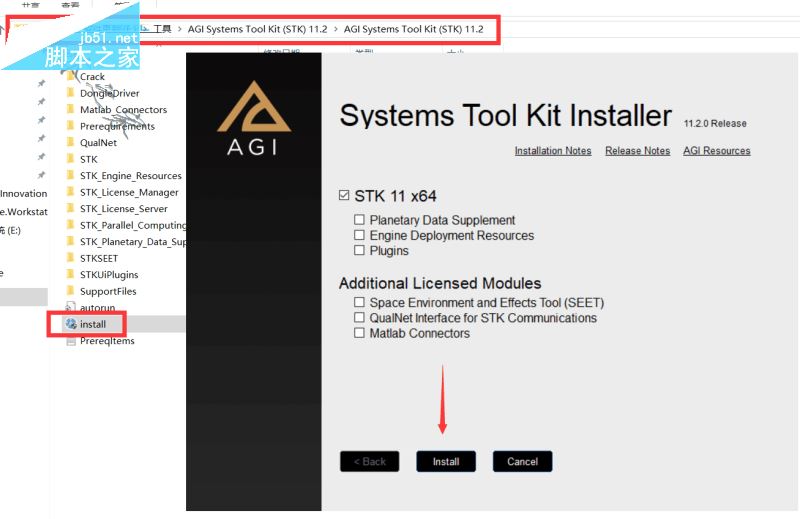Select the SupportFiles folder icon
Screen dimensions: 800x519
point(71,291)
